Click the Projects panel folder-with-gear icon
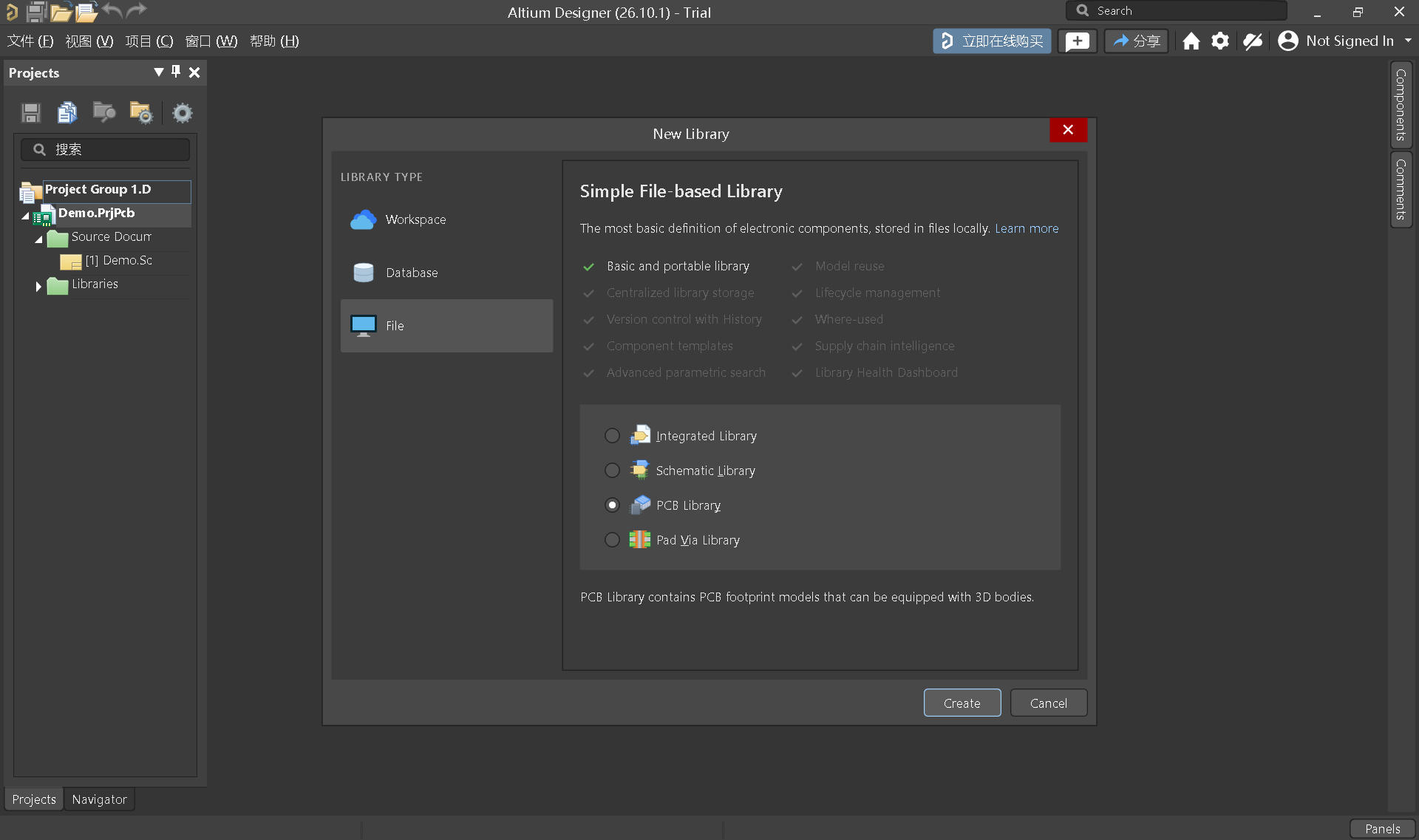Viewport: 1419px width, 840px height. point(140,113)
